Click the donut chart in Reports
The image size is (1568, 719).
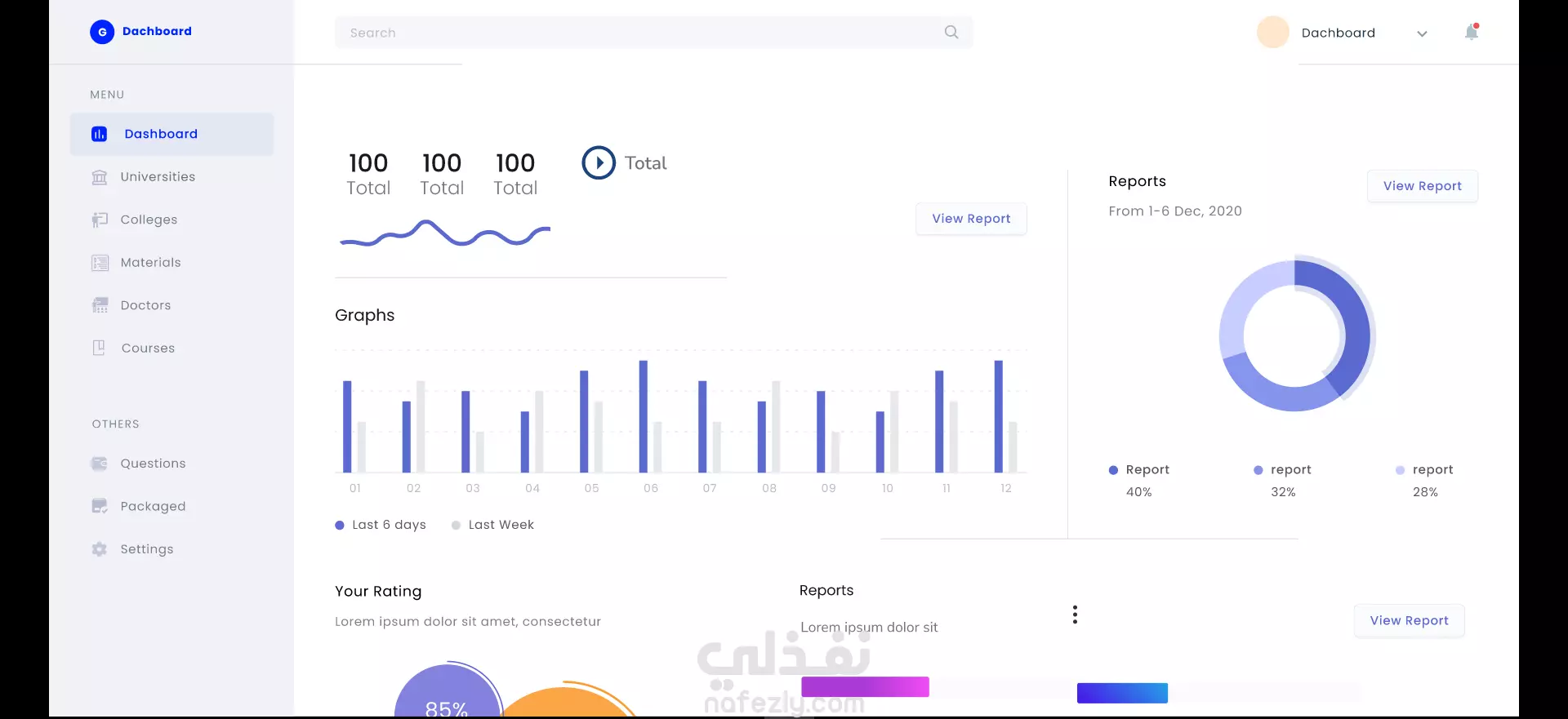pos(1297,335)
